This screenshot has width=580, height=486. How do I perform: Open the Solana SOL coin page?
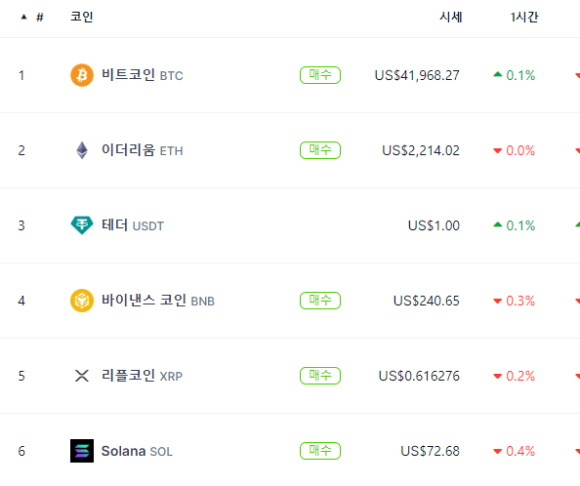tap(137, 451)
